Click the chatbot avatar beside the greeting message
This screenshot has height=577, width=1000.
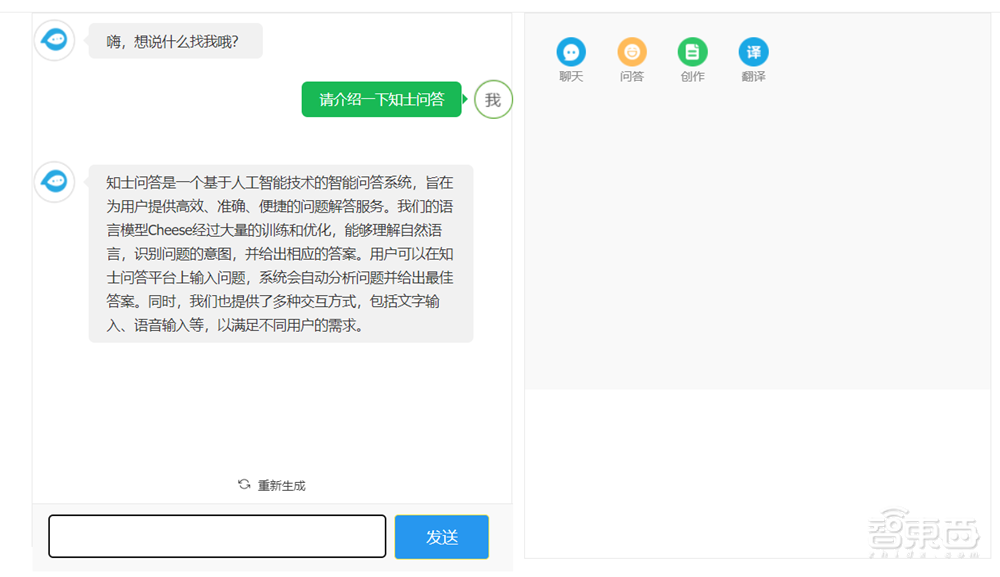pyautogui.click(x=54, y=40)
